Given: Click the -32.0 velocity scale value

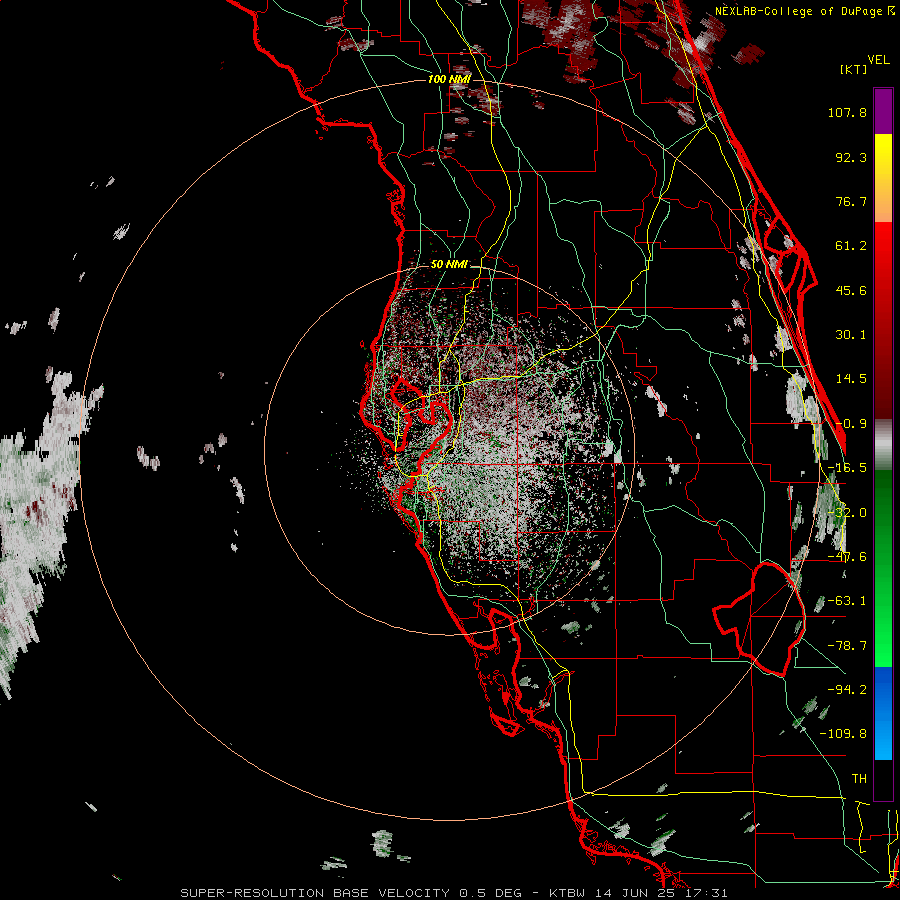Looking at the screenshot, I should coord(847,513).
